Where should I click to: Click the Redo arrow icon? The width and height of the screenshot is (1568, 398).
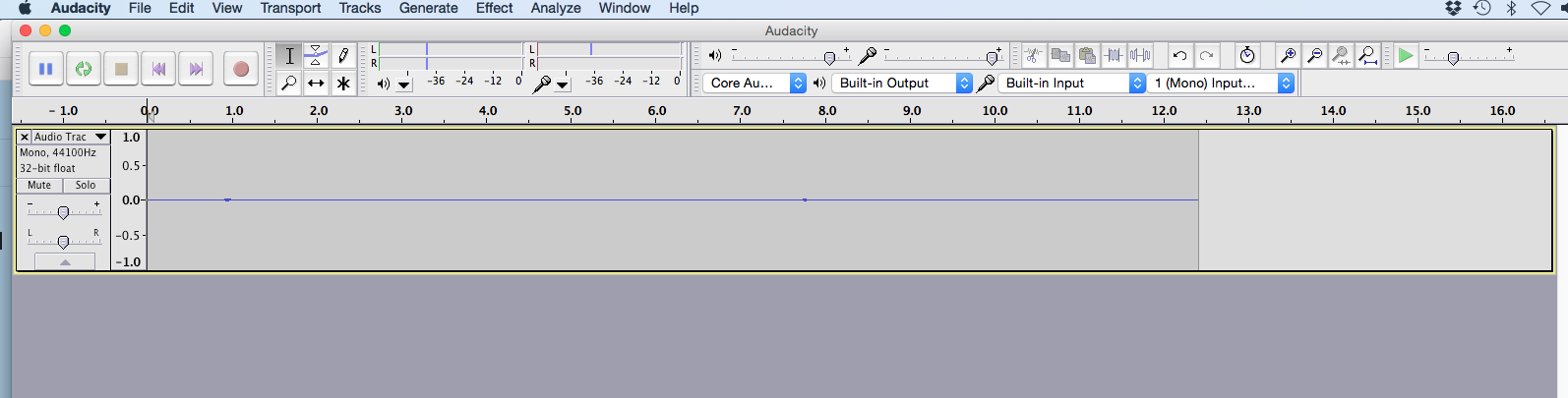tap(1206, 56)
